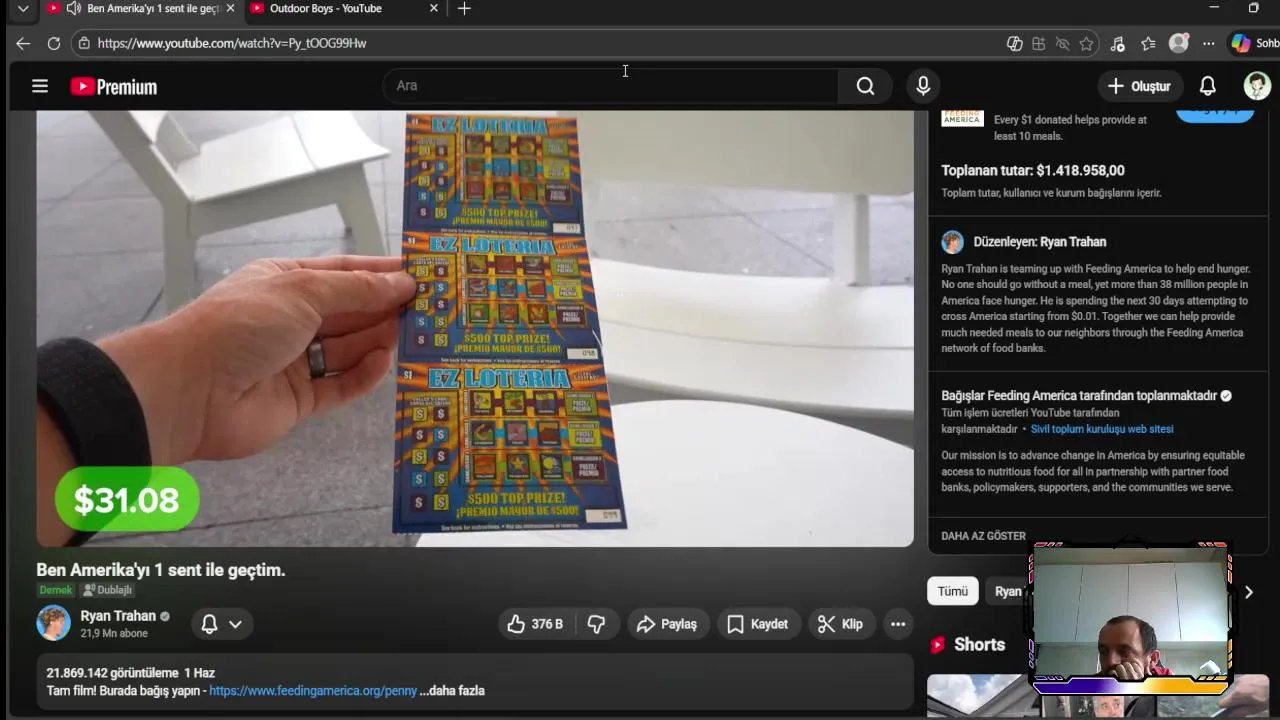The height and width of the screenshot is (720, 1280).
Task: Mute tab using speaker icon on first tab
Action: (74, 9)
